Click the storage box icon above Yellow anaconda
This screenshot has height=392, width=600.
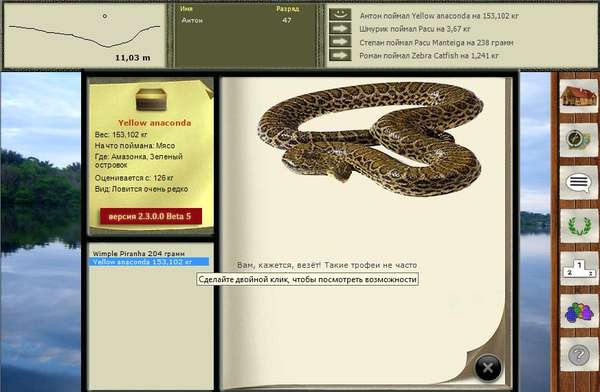point(151,100)
